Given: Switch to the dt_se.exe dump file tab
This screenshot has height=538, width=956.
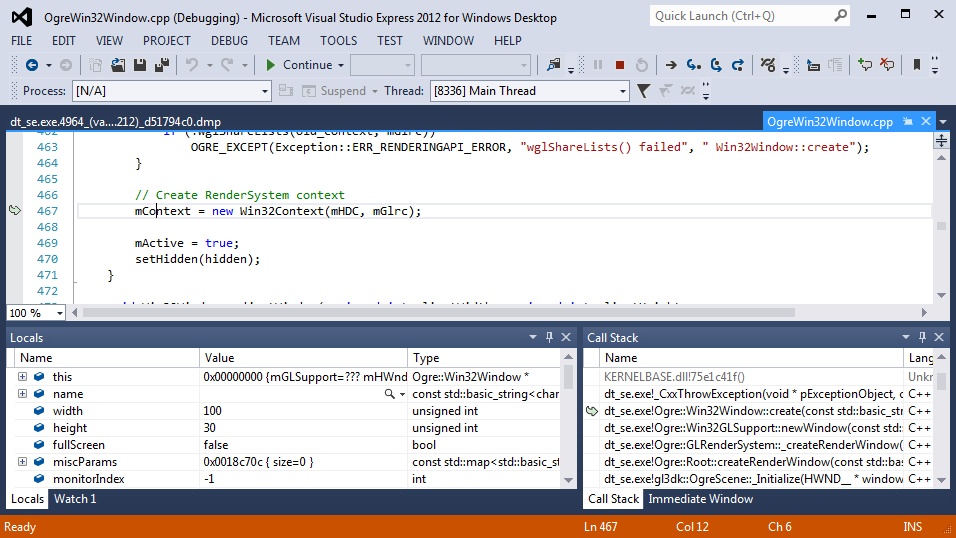Looking at the screenshot, I should tap(115, 122).
